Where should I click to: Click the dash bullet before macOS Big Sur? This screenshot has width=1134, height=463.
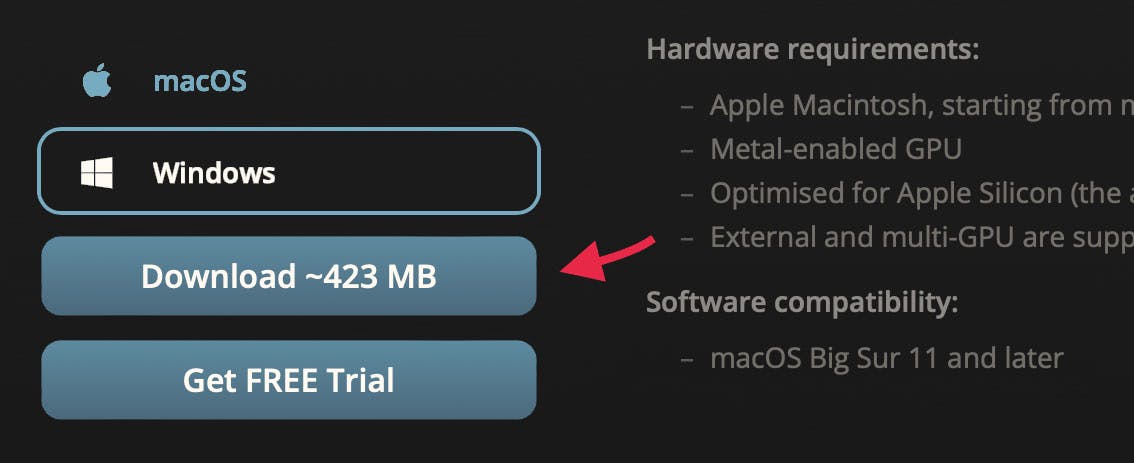[687, 359]
